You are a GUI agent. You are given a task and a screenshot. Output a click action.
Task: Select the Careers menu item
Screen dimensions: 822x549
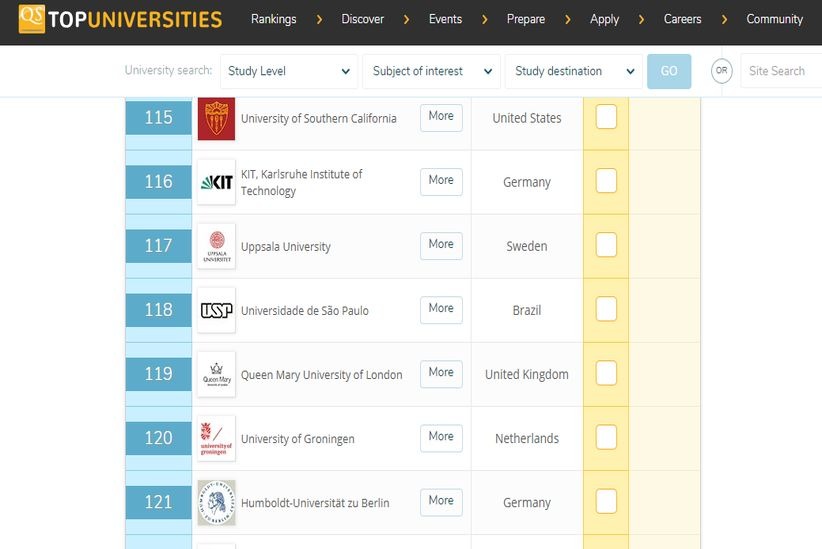(682, 19)
